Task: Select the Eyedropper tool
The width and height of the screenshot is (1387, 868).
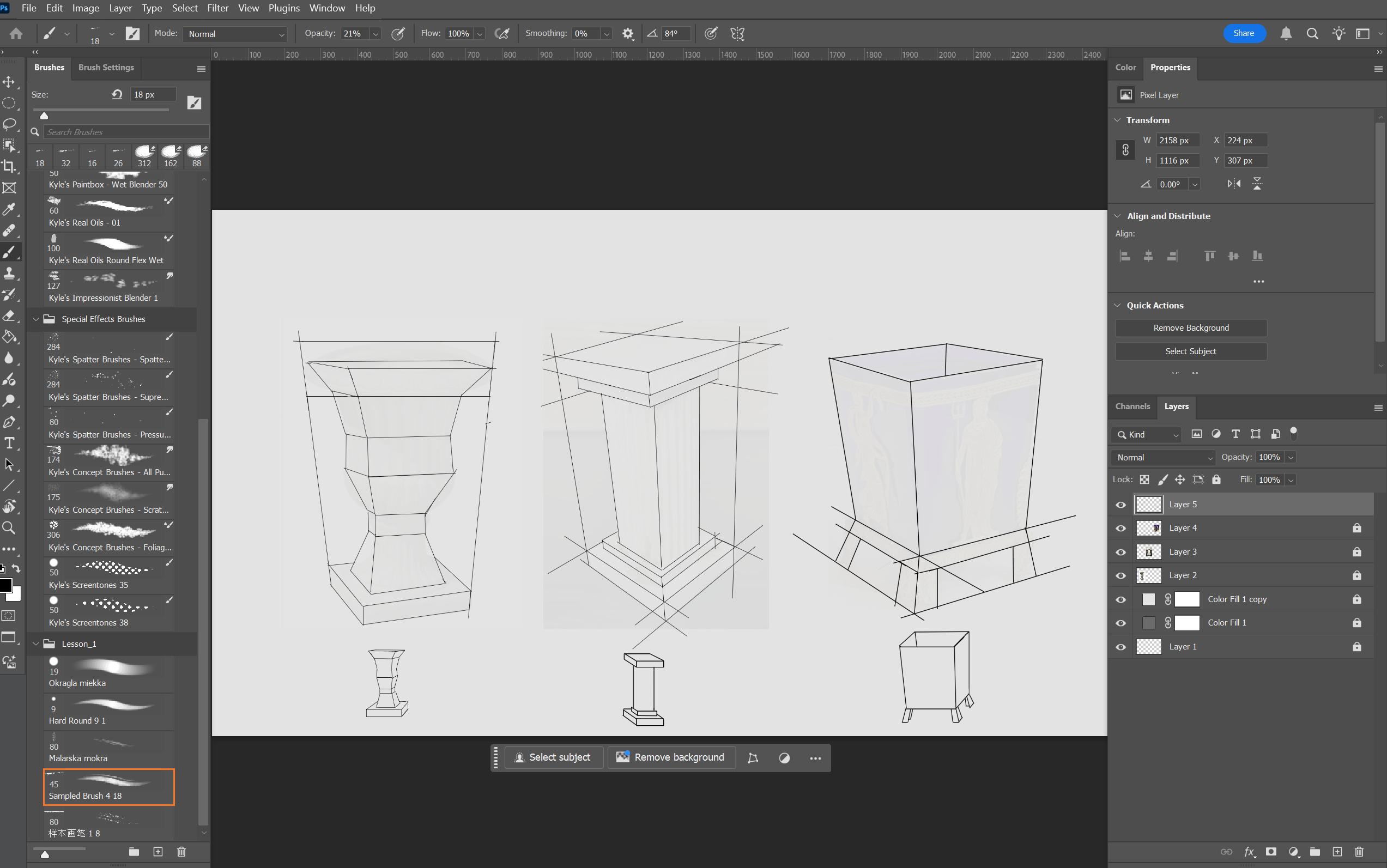Action: [x=9, y=209]
